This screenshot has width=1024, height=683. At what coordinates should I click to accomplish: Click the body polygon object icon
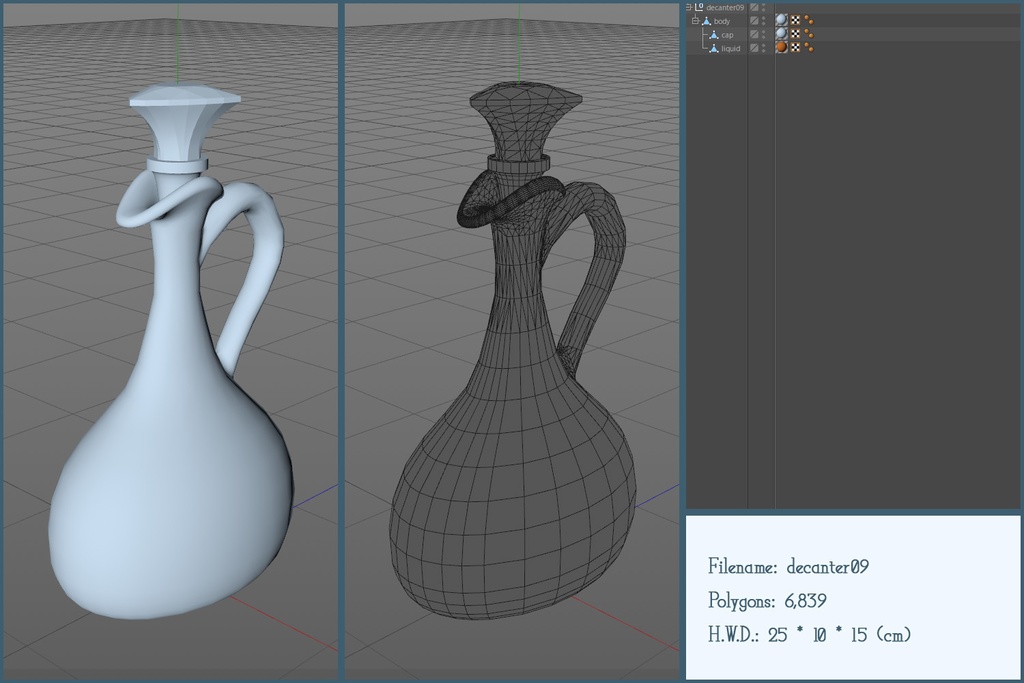click(x=706, y=21)
